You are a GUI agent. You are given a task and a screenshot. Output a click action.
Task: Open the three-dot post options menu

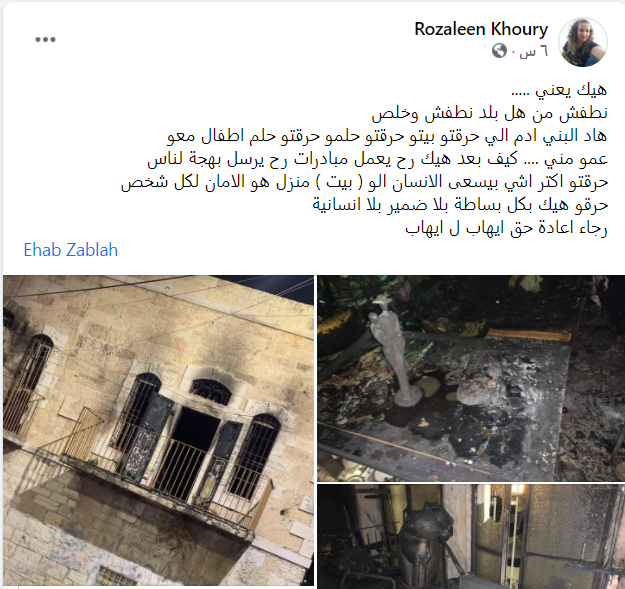[45, 39]
